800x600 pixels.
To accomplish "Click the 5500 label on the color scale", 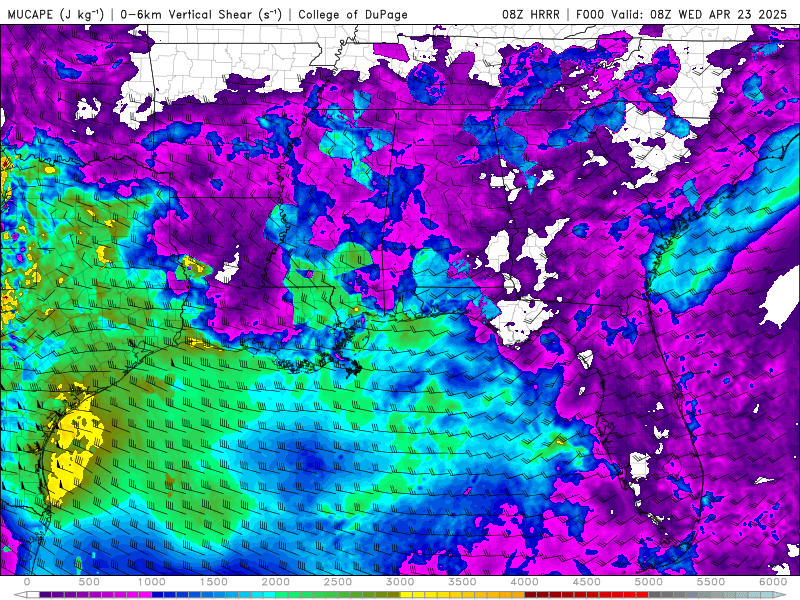I will 711,582.
